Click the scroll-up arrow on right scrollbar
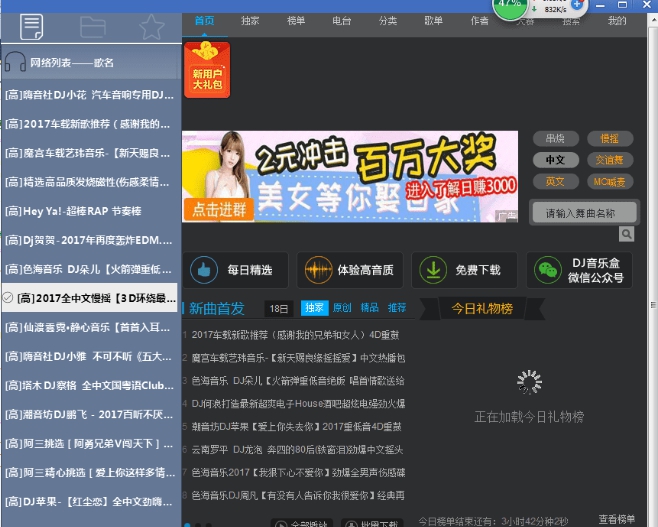This screenshot has width=658, height=527. 653,18
